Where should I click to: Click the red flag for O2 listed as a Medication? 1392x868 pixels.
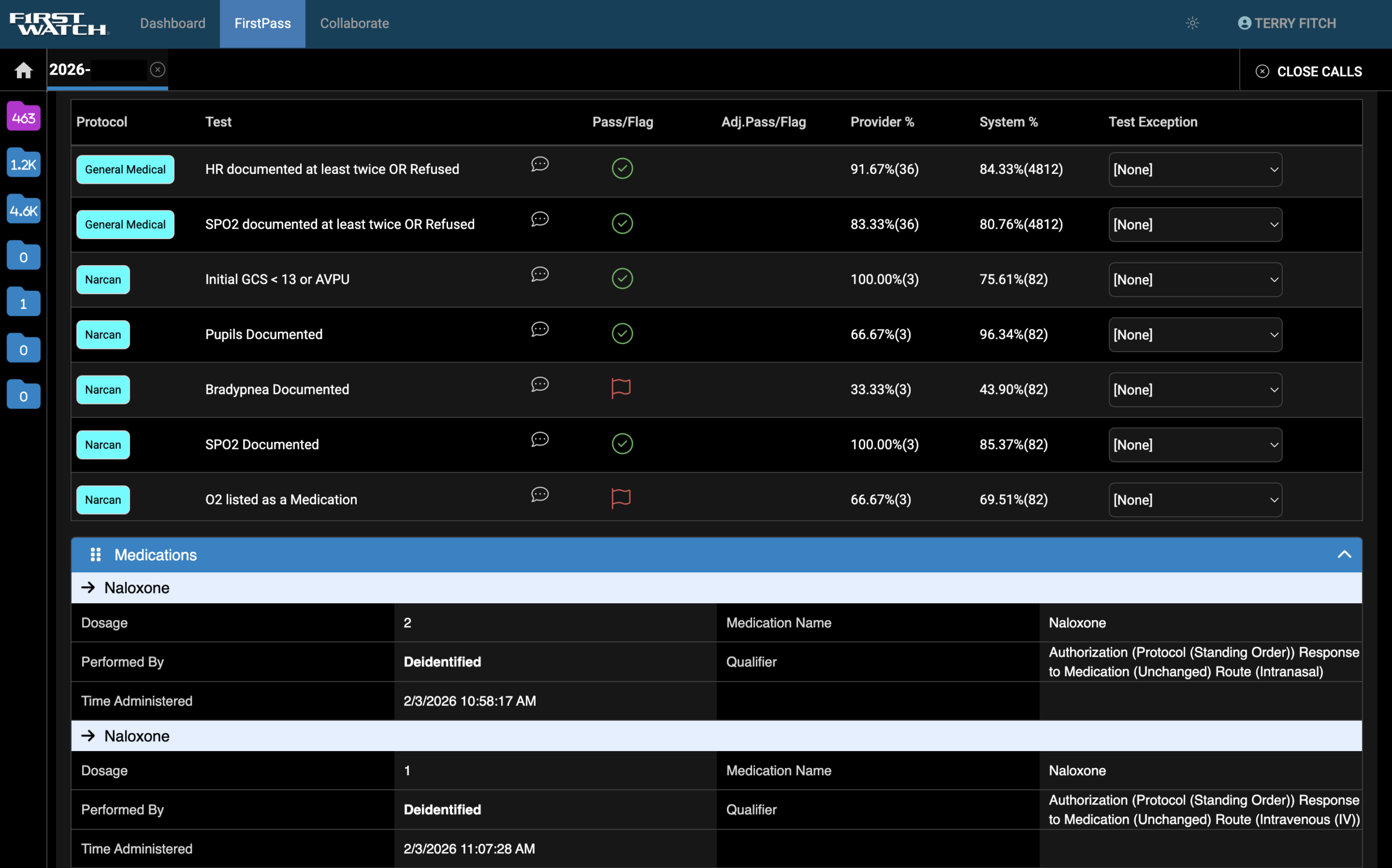tap(622, 497)
